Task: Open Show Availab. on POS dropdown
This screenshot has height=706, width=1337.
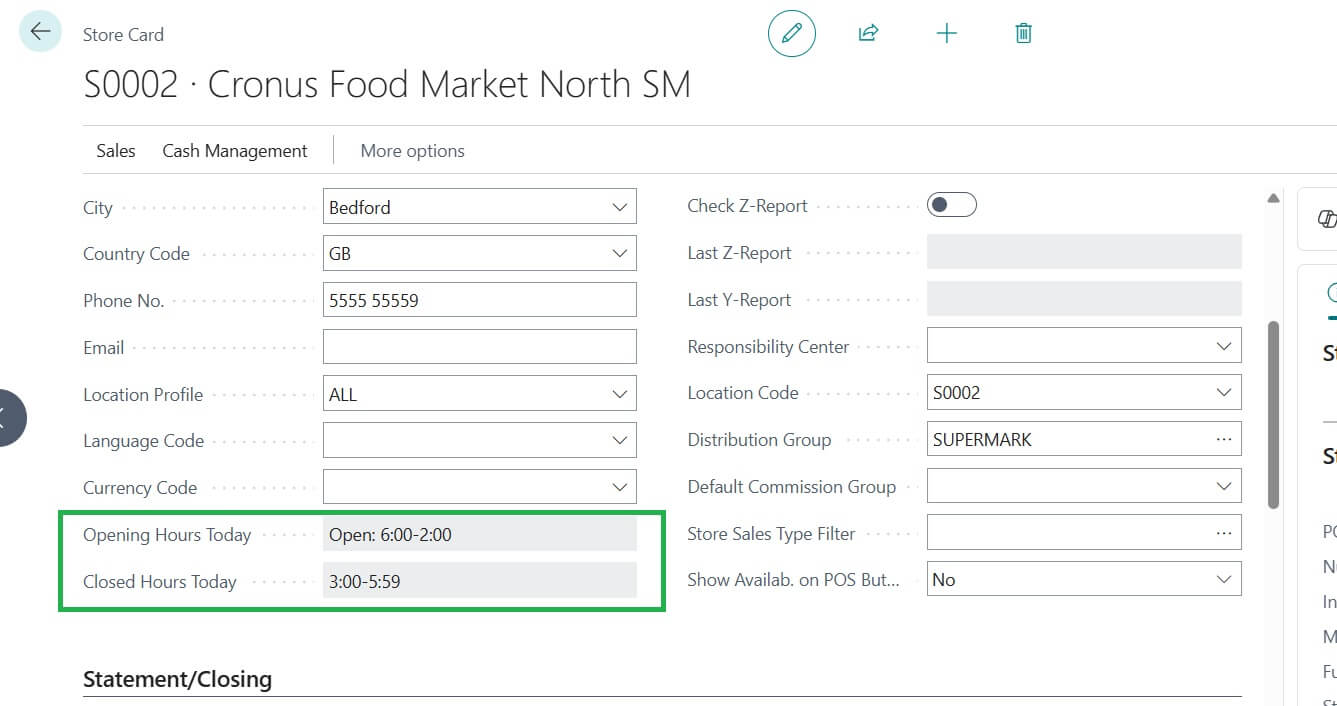Action: click(1223, 580)
